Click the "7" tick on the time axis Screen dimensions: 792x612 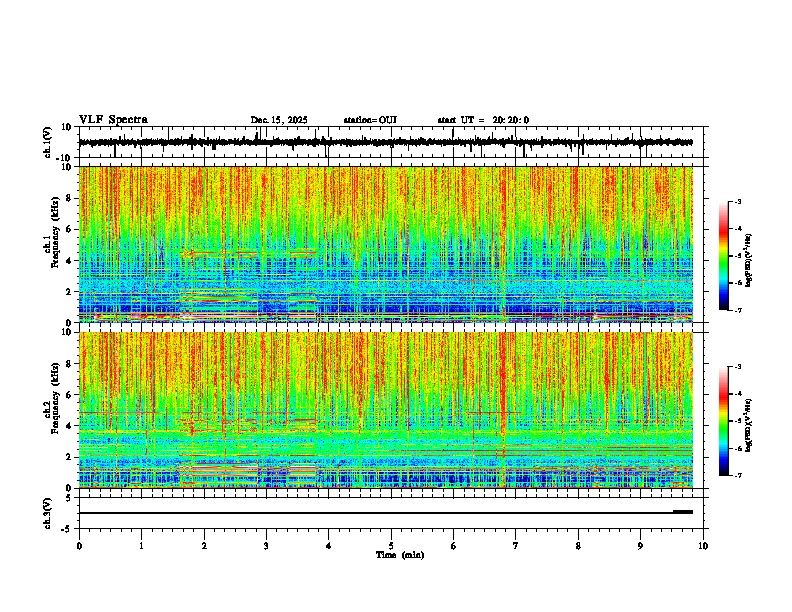tap(516, 546)
